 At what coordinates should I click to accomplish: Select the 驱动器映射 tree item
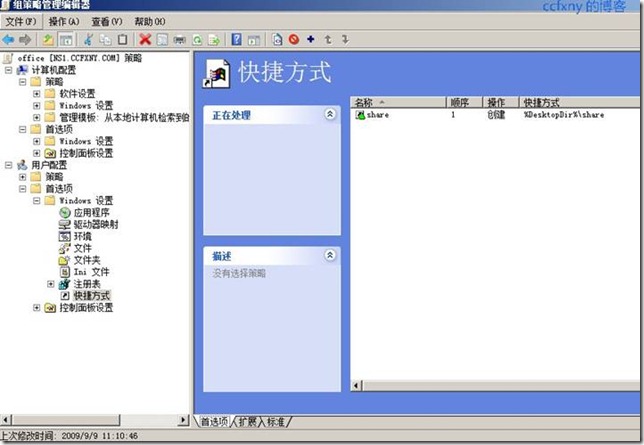pos(96,225)
